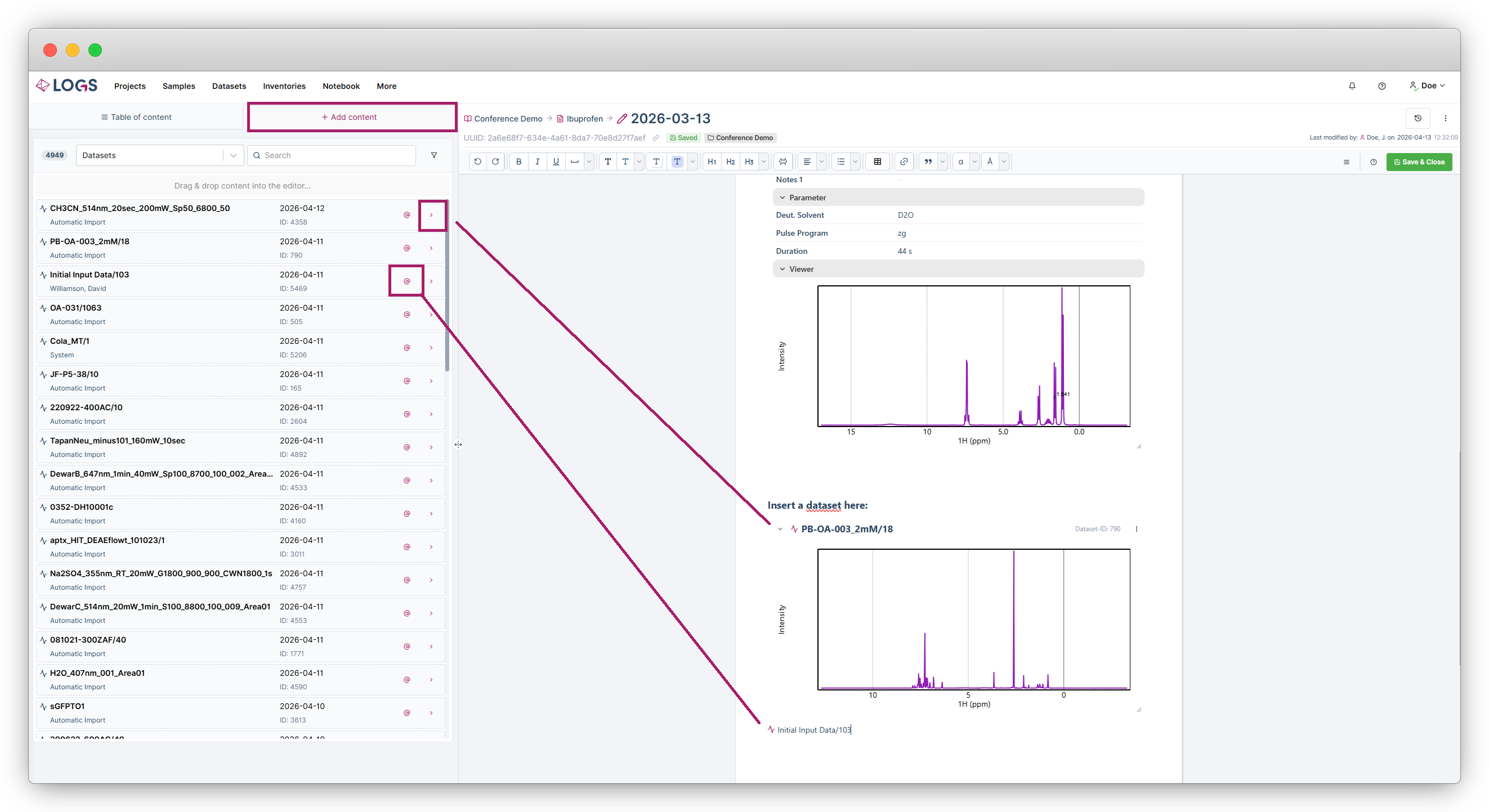
Task: Open the Inventories menu
Action: (x=284, y=86)
